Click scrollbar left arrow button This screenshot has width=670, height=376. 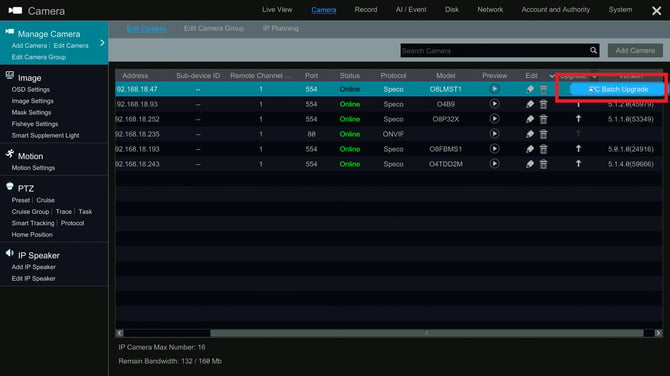coord(120,333)
